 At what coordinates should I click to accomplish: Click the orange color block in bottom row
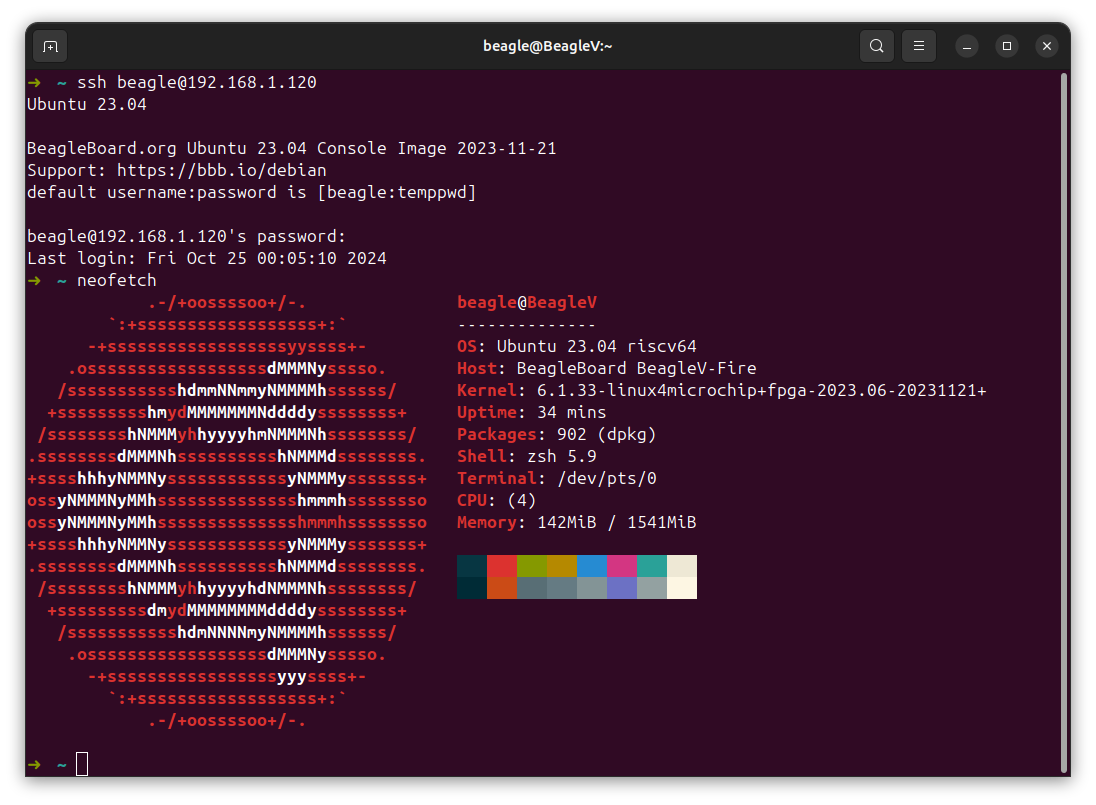[x=502, y=588]
